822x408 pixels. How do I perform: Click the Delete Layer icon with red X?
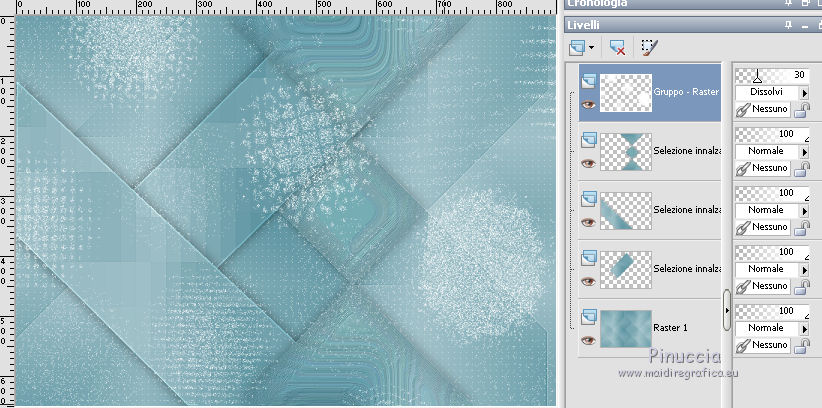[617, 48]
